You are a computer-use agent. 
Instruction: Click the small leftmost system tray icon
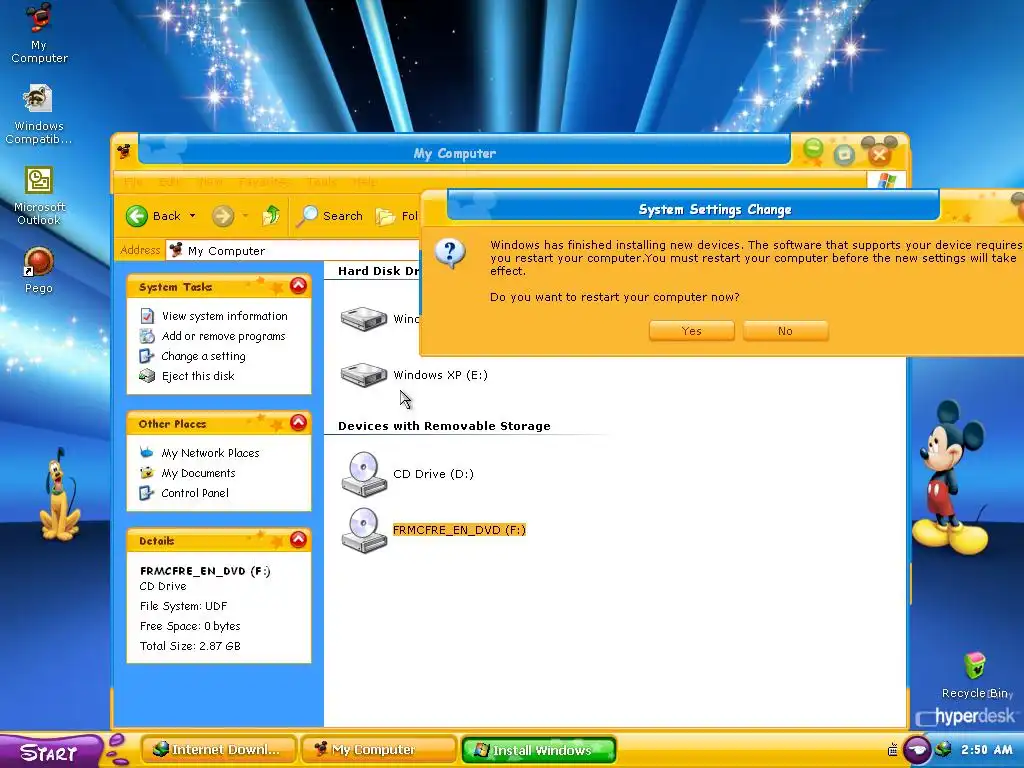click(x=893, y=750)
